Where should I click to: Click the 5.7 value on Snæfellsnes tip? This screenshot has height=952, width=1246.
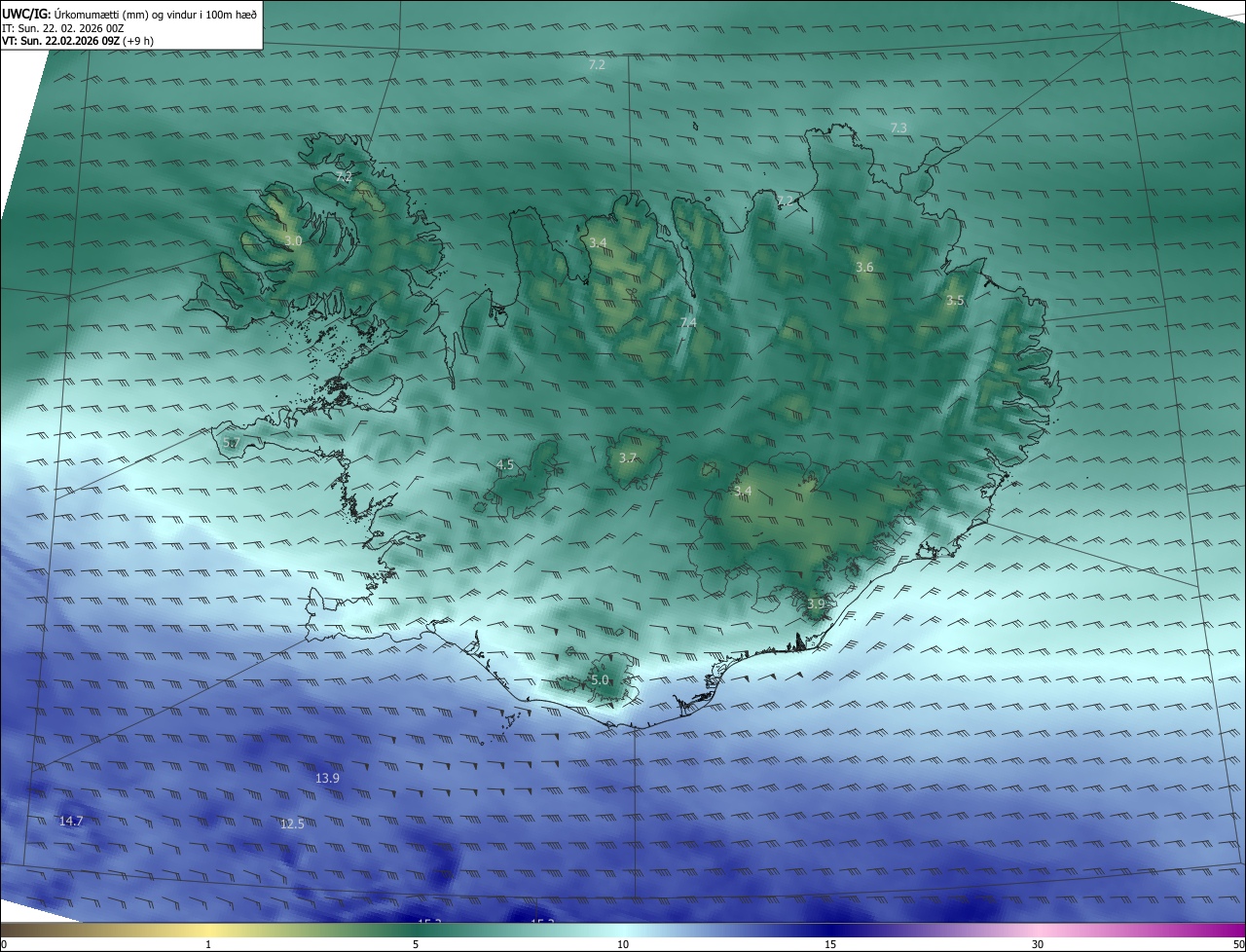click(231, 443)
